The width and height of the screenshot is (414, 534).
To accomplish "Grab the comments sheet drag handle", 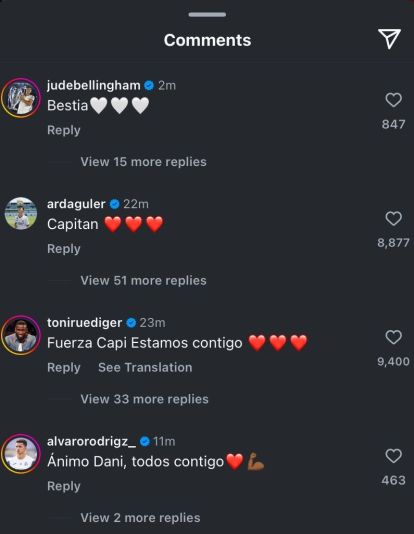I will [207, 15].
